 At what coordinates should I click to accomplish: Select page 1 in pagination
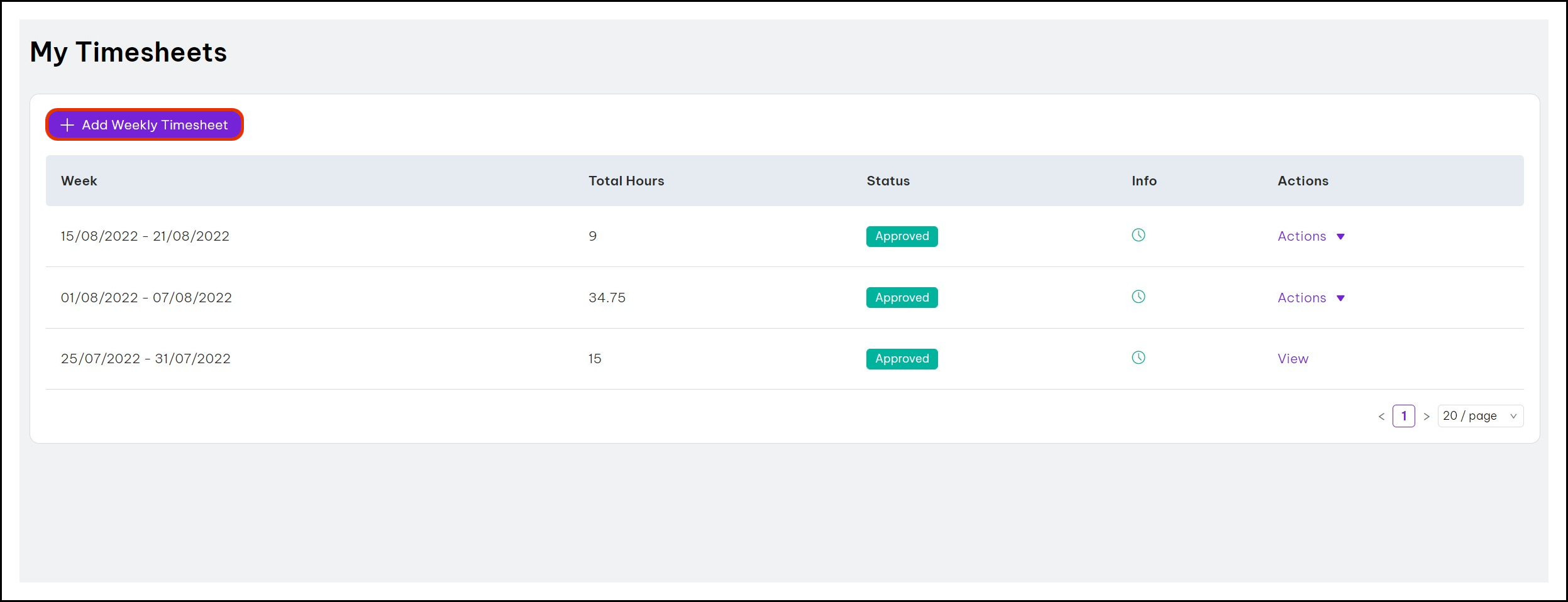(1403, 416)
